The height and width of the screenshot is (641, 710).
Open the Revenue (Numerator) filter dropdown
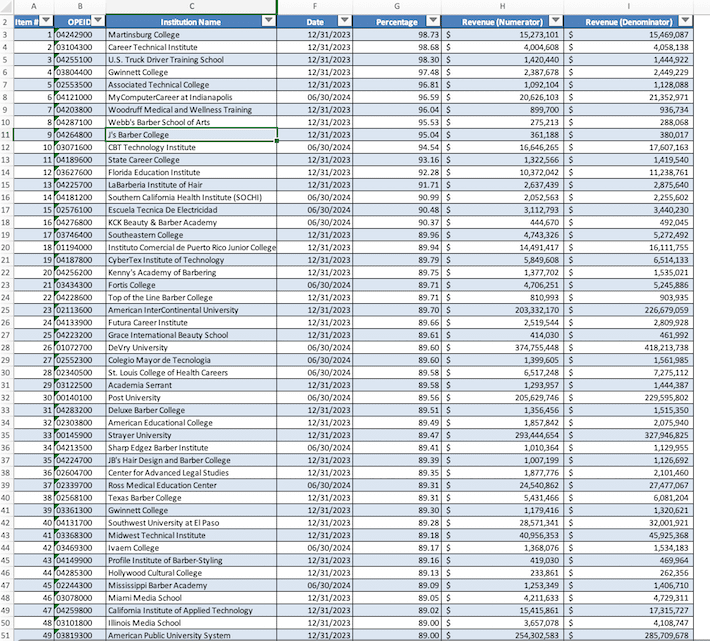[556, 21]
